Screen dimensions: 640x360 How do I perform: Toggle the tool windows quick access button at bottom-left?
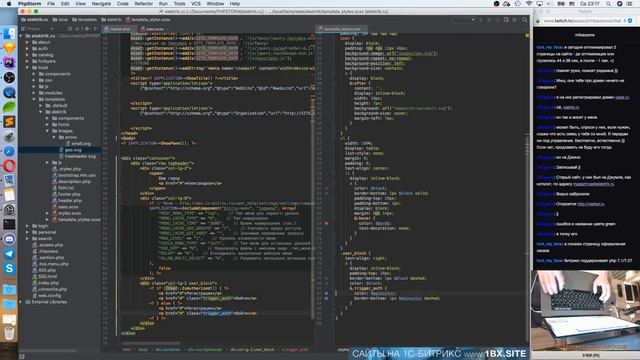[x=22, y=356]
